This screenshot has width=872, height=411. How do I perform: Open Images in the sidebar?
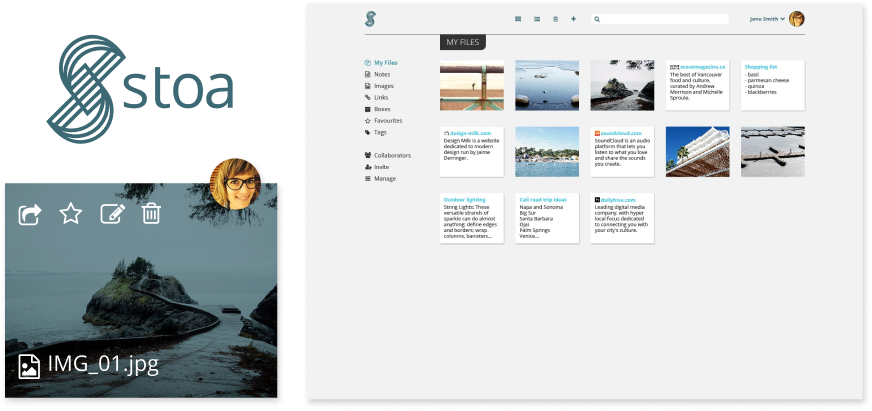pyautogui.click(x=379, y=86)
